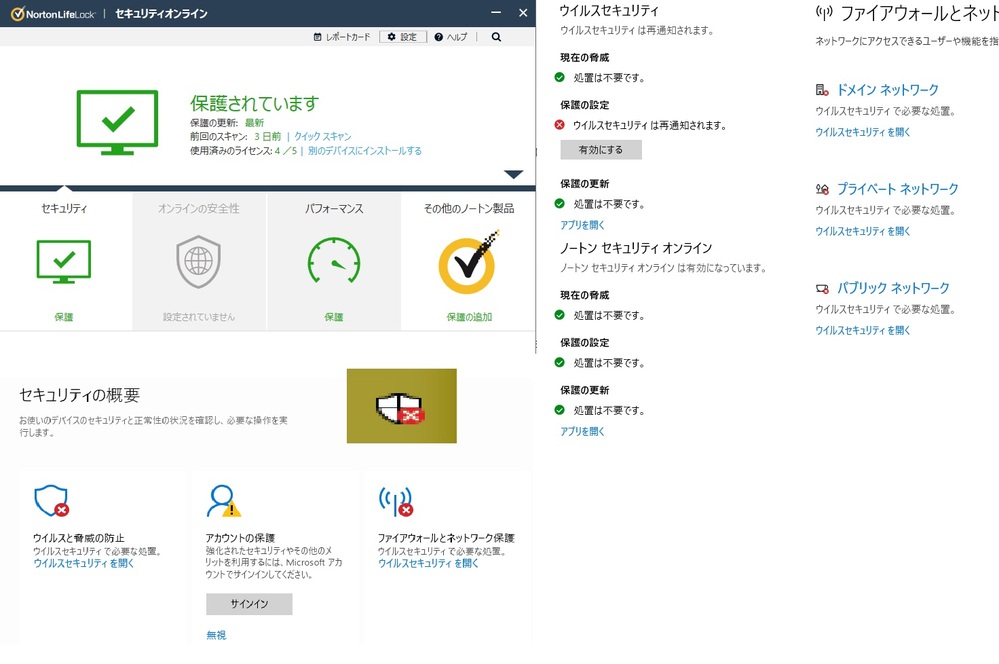Expand the dark downward triangle arrow
Image resolution: width=999 pixels, height=664 pixels.
(514, 174)
